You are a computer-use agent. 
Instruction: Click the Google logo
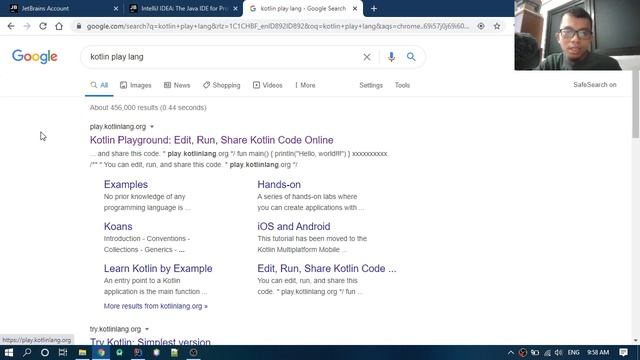35,57
